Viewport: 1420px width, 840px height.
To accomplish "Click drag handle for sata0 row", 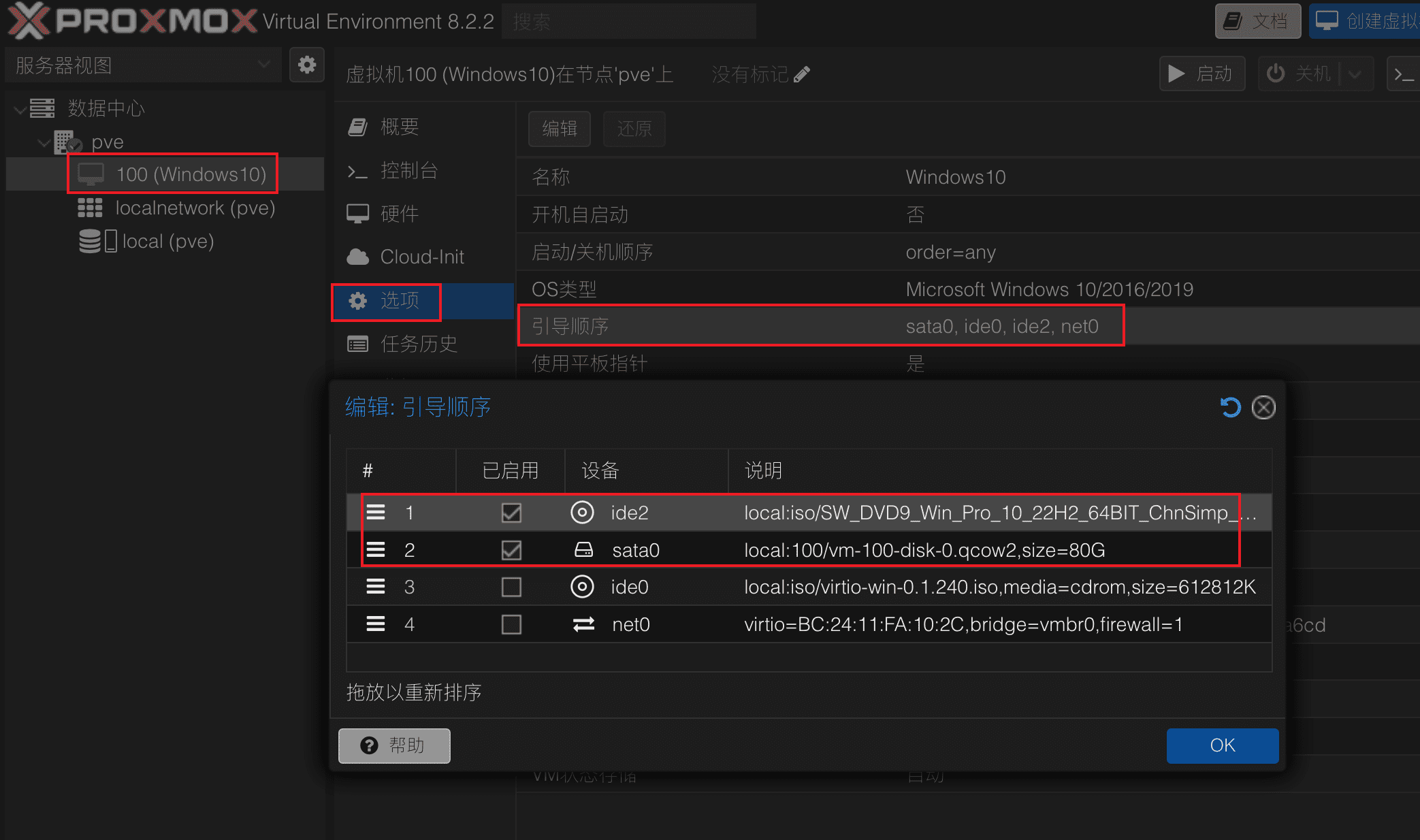I will tap(376, 550).
